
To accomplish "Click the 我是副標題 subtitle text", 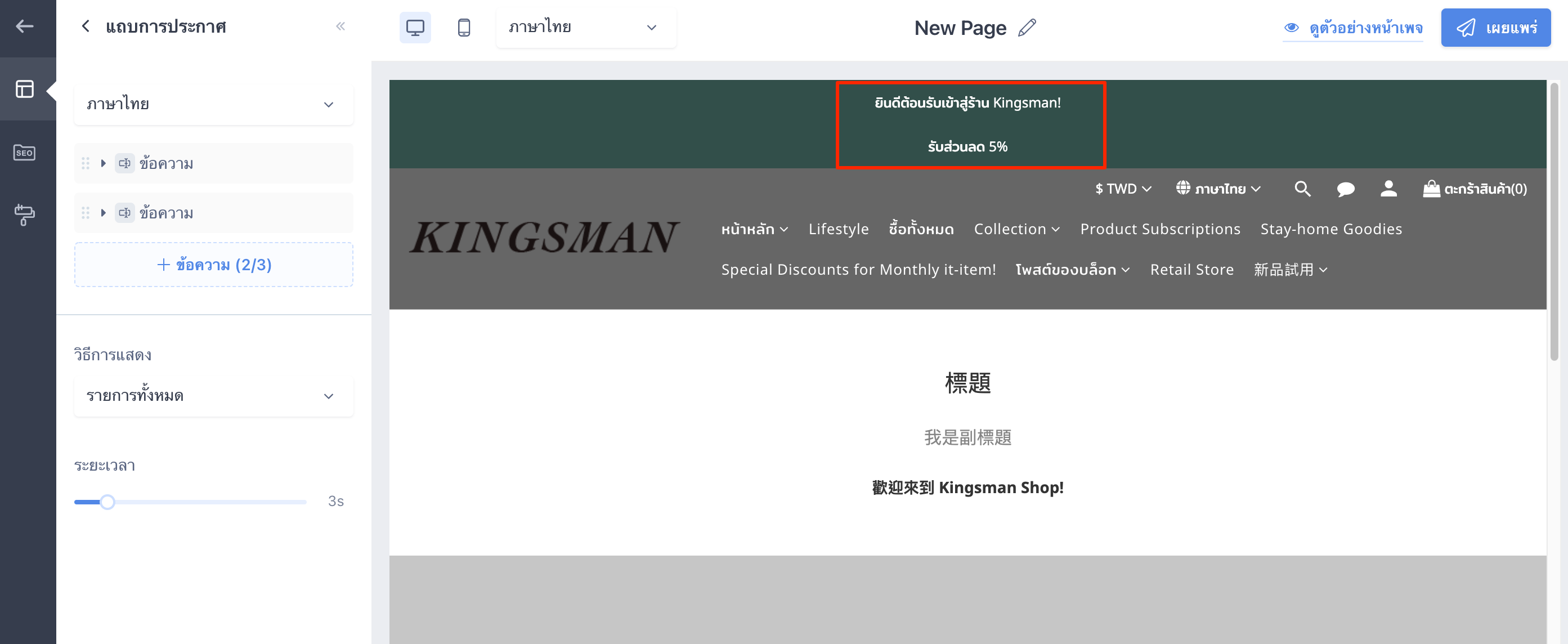I will [x=967, y=437].
